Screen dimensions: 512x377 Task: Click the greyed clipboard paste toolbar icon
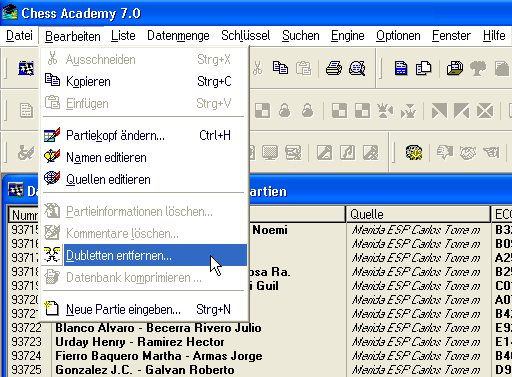(x=303, y=68)
